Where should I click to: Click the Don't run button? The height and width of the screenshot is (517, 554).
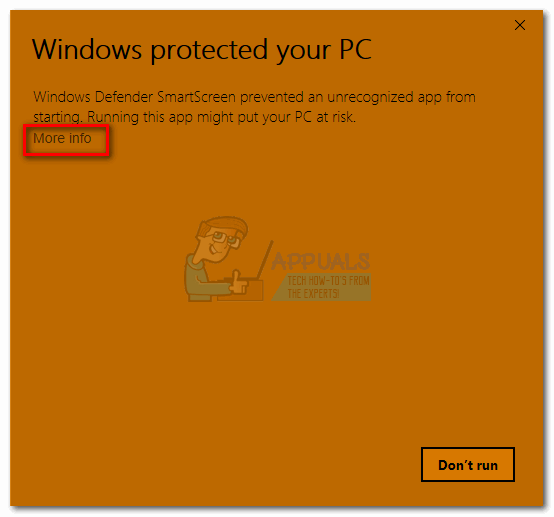pos(467,464)
